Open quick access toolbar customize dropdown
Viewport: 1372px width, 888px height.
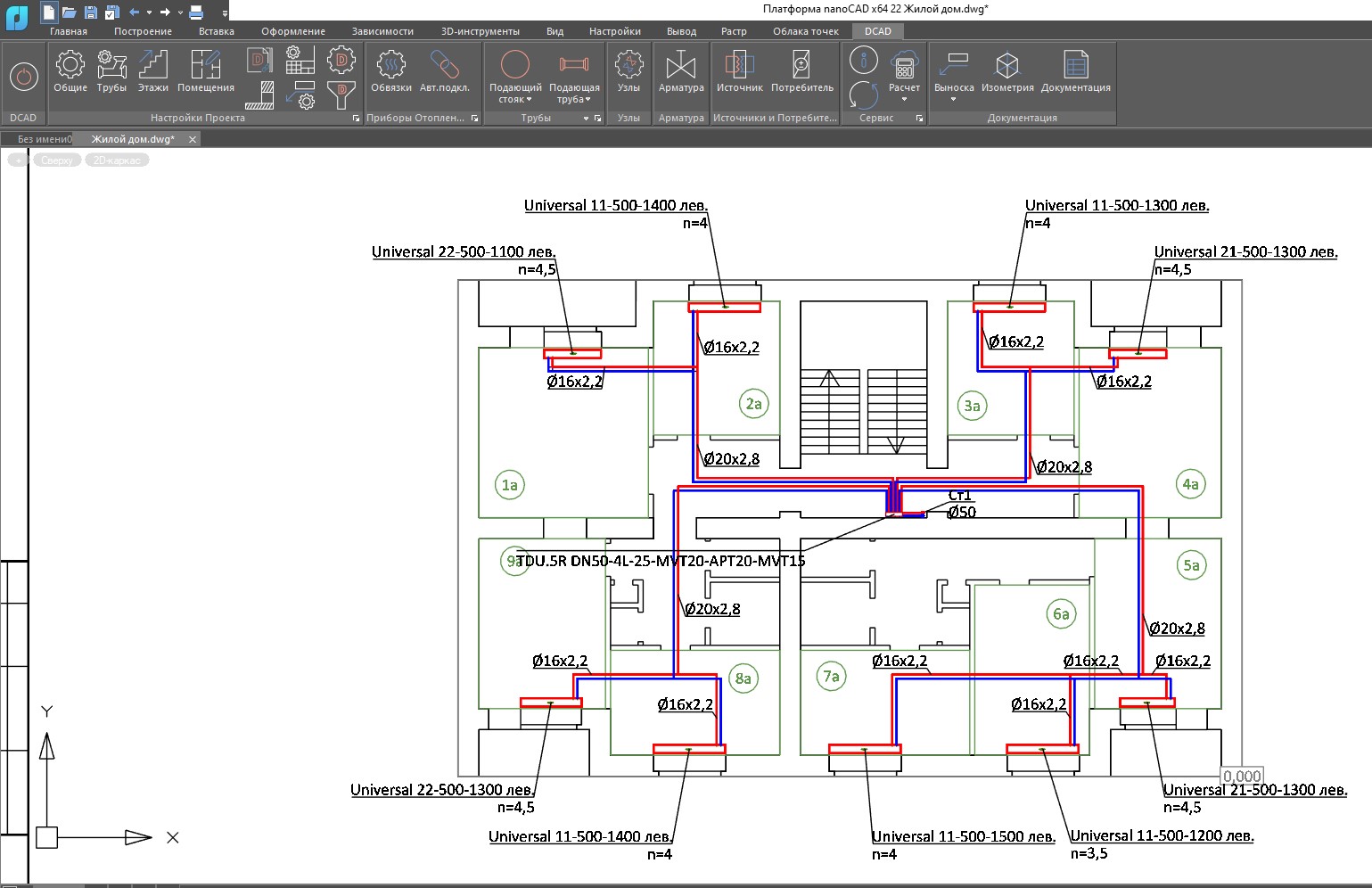pos(225,12)
